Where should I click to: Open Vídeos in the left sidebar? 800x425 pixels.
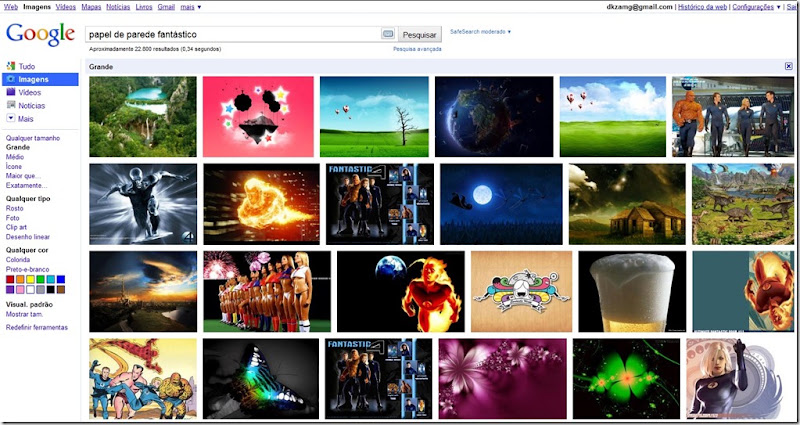[x=30, y=92]
